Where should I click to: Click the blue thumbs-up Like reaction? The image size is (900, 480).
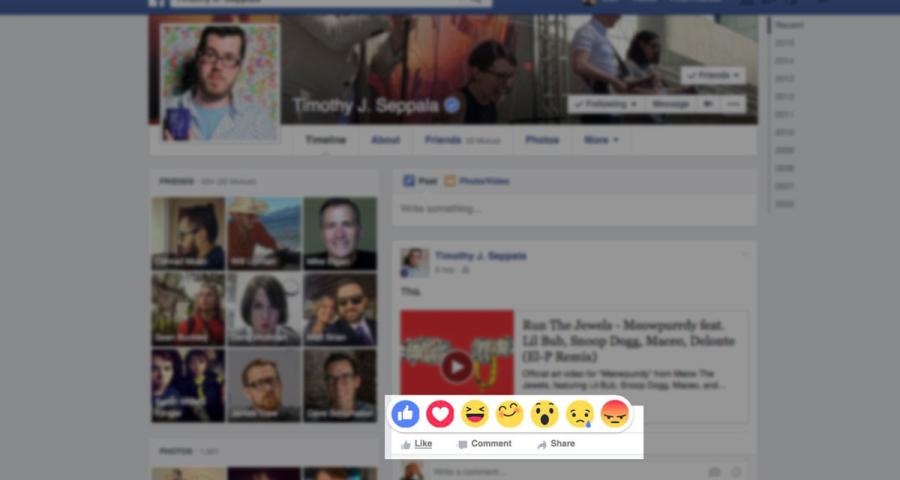(x=405, y=413)
